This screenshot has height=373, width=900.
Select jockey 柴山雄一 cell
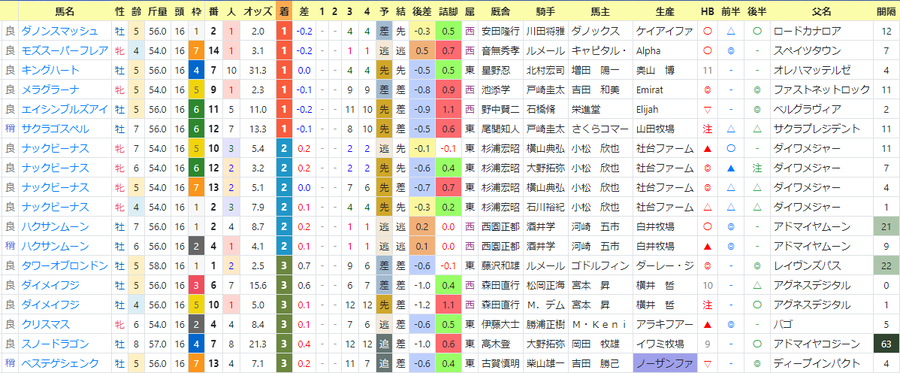coord(546,363)
